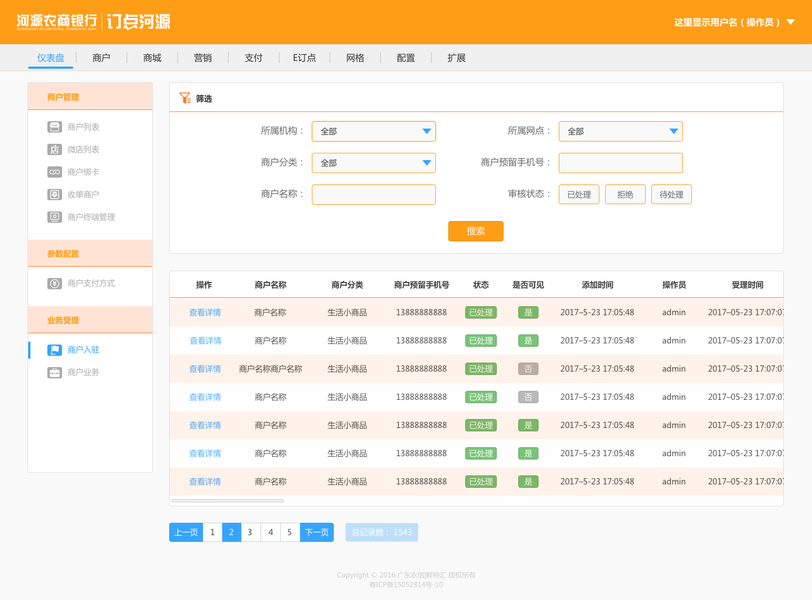Viewport: 812px width, 600px height.
Task: Expand the 所属机构 dropdown
Action: [374, 131]
